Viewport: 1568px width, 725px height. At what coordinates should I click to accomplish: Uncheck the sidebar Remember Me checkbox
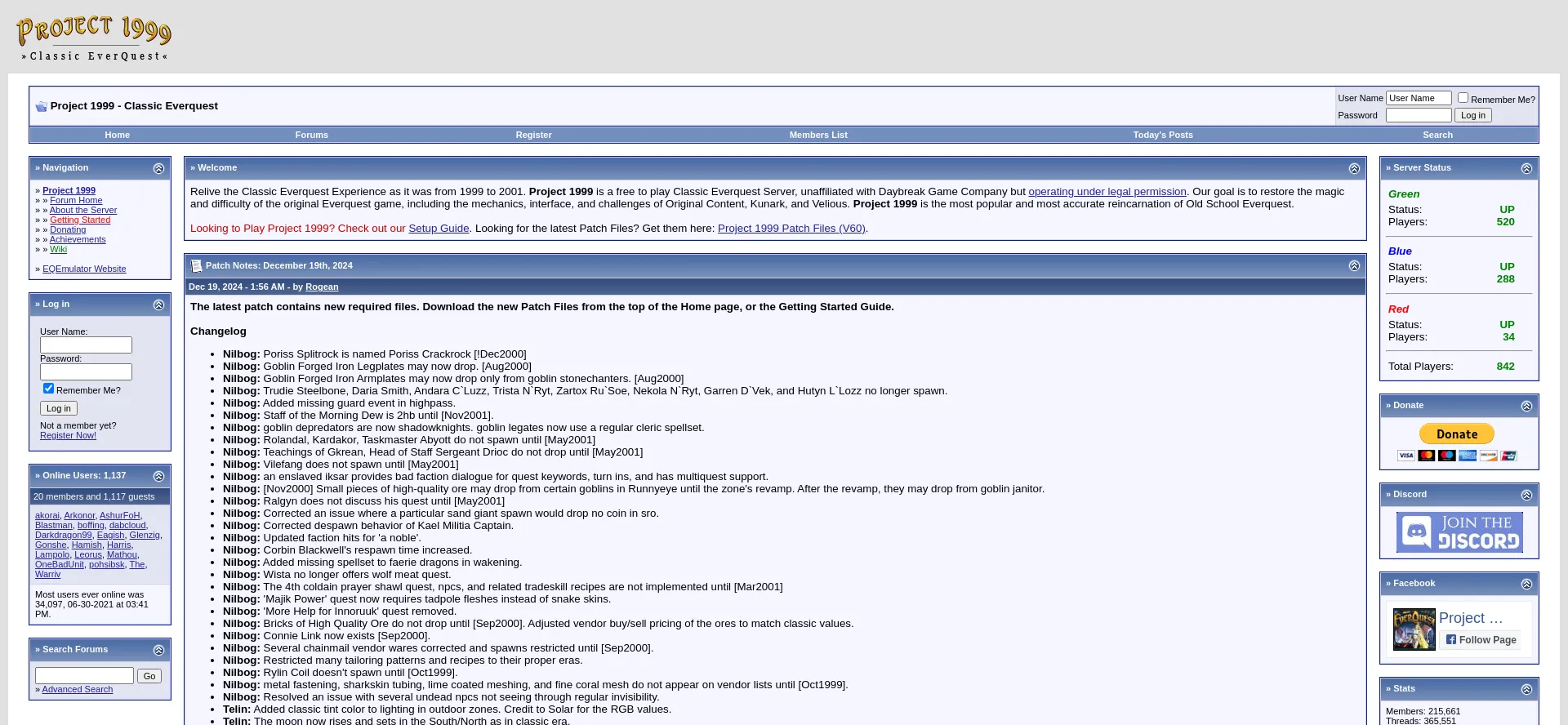coord(48,389)
